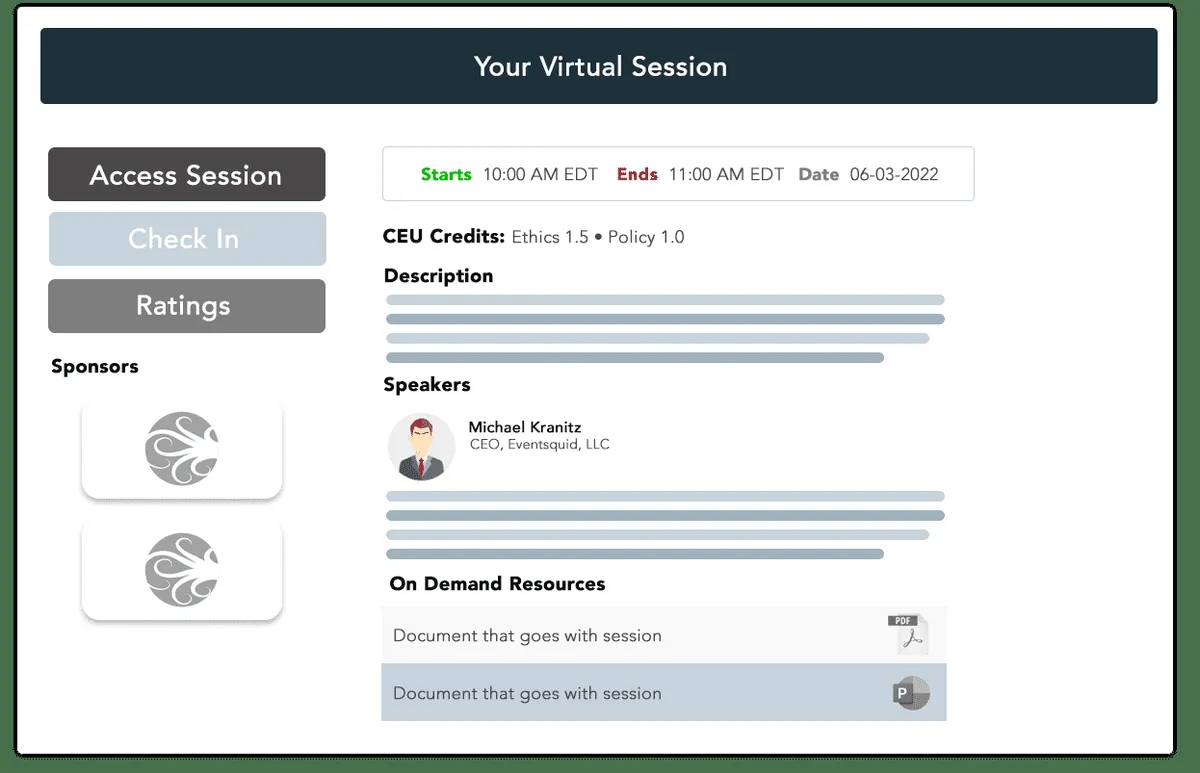Click the PowerPoint file icon
1200x773 pixels.
pos(912,693)
